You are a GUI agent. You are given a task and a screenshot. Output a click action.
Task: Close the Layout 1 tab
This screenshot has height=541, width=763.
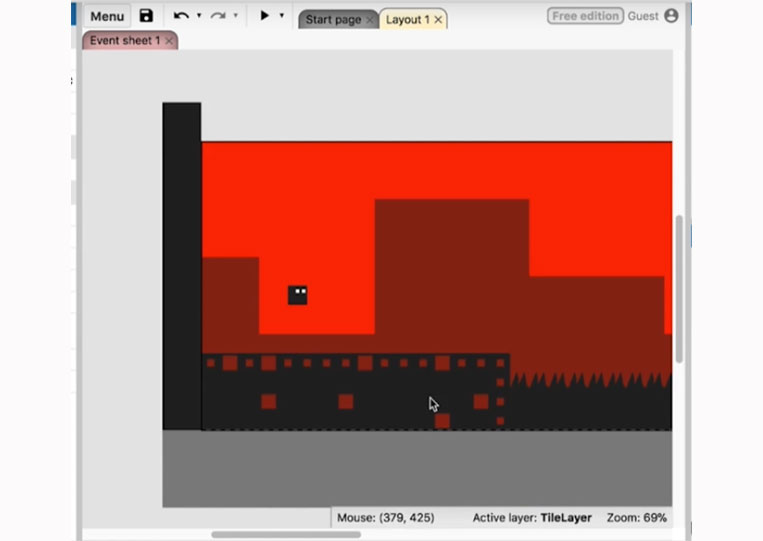point(438,20)
